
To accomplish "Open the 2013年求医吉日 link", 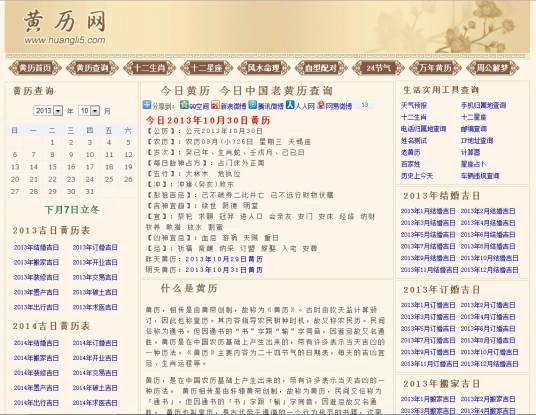I will (x=95, y=307).
